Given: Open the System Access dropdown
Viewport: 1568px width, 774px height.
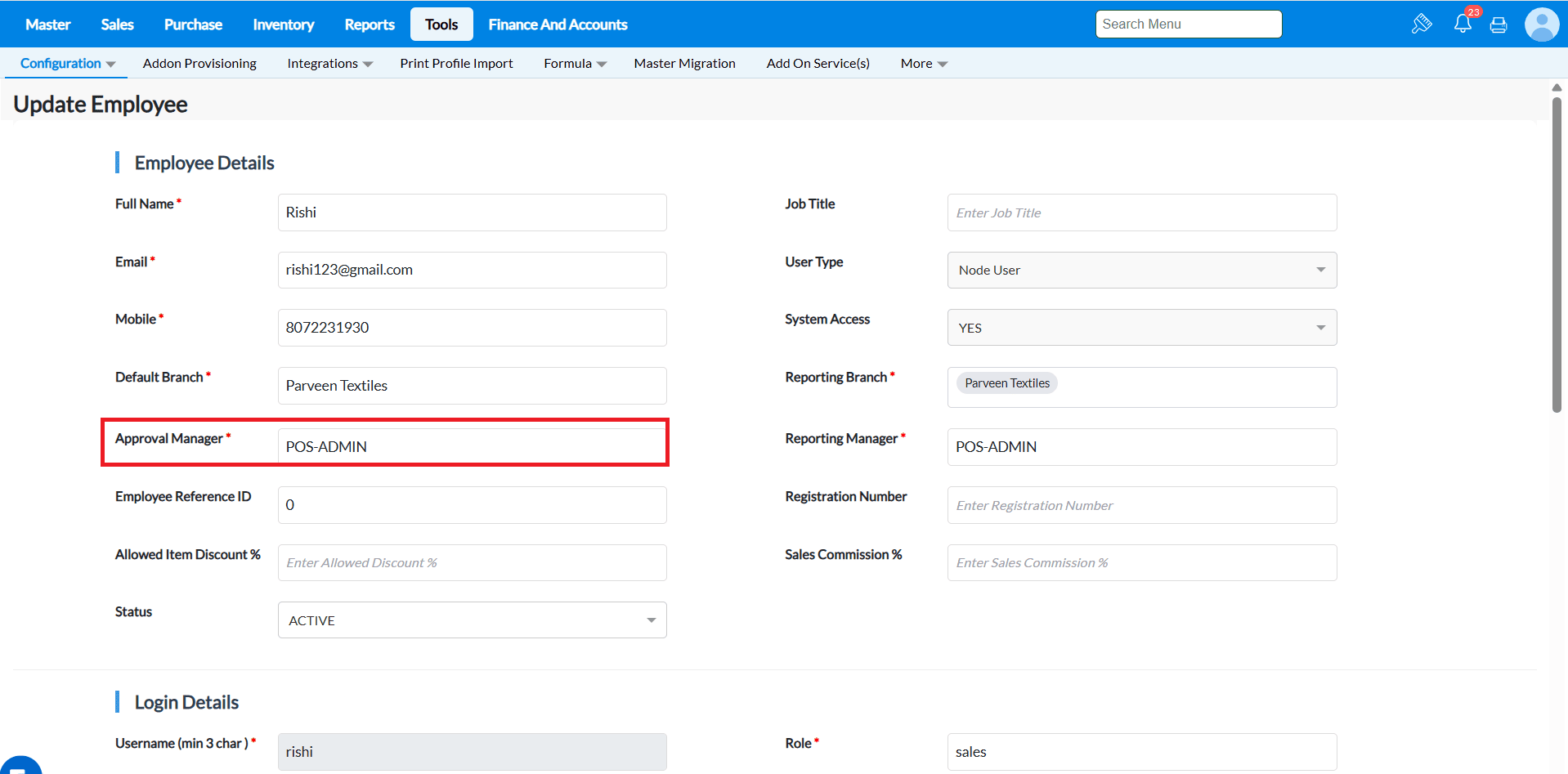Looking at the screenshot, I should [x=1141, y=328].
